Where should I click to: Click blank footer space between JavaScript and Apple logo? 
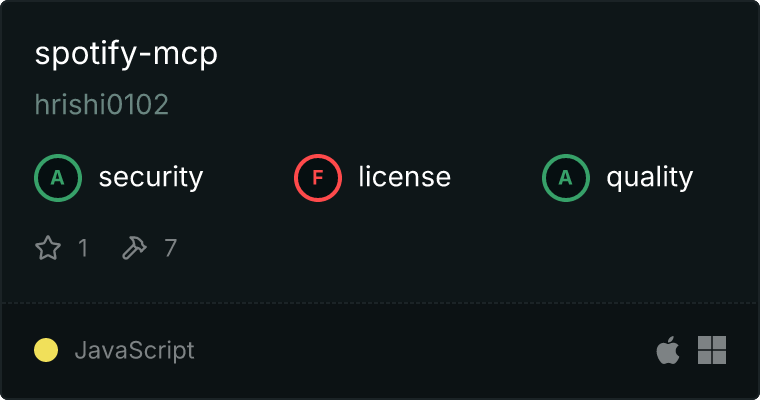tap(425, 350)
